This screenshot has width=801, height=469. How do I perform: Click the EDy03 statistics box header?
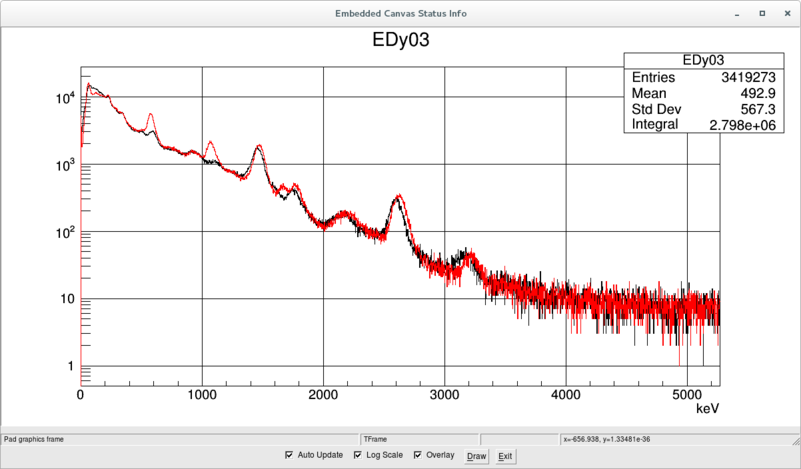click(x=703, y=60)
